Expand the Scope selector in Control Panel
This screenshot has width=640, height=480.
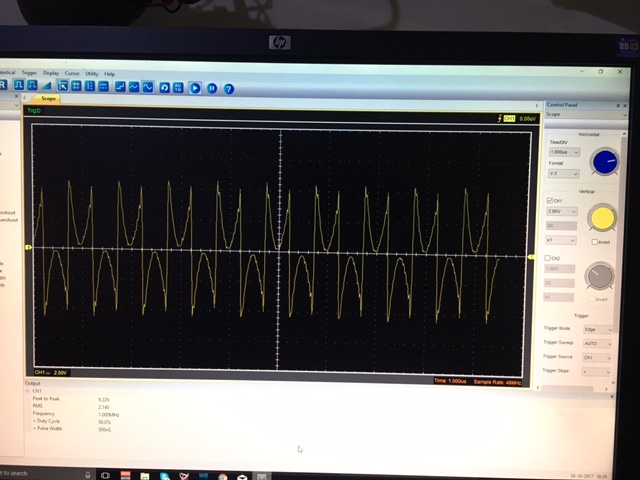click(x=624, y=115)
